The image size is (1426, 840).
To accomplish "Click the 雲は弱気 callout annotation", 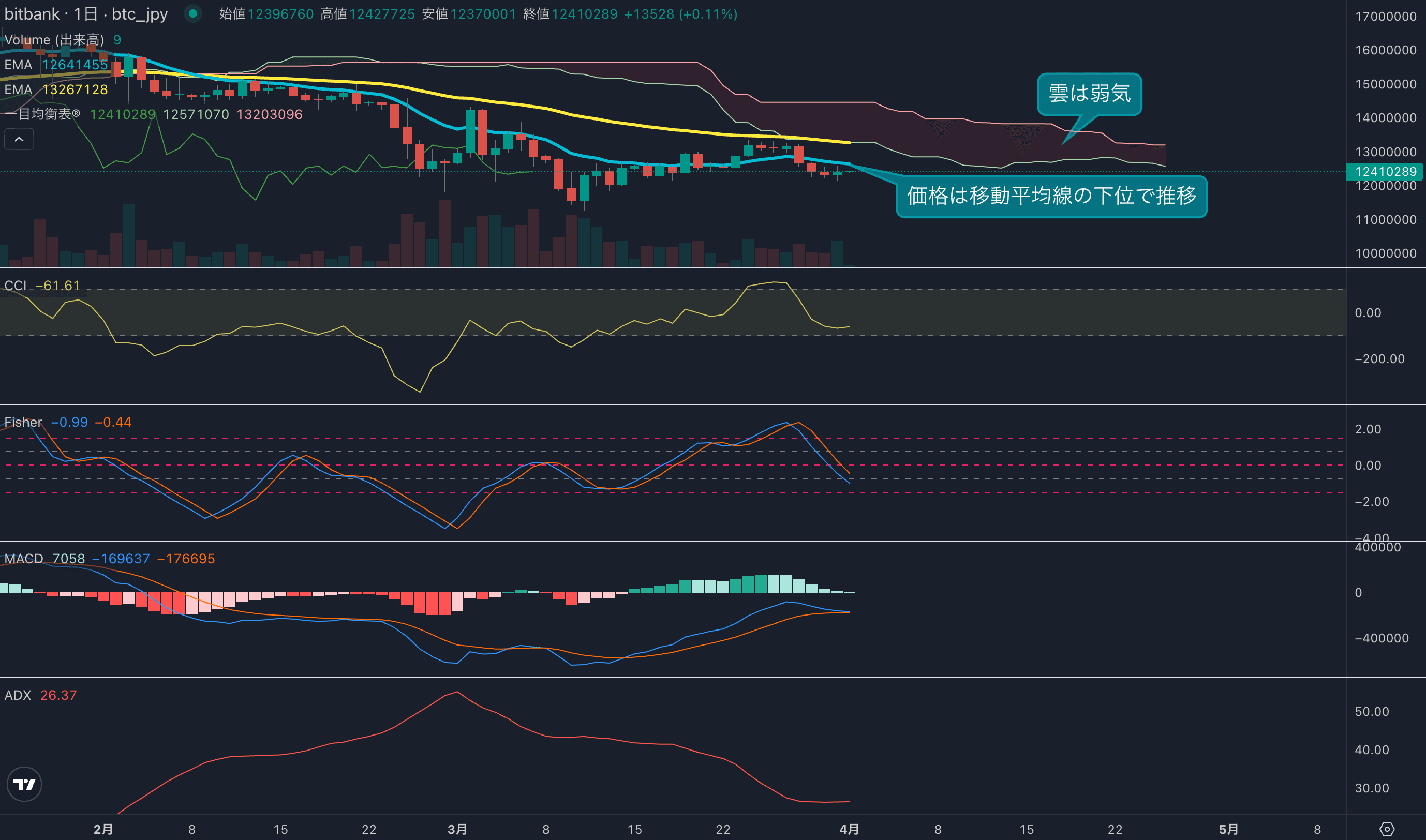I will coord(1089,94).
